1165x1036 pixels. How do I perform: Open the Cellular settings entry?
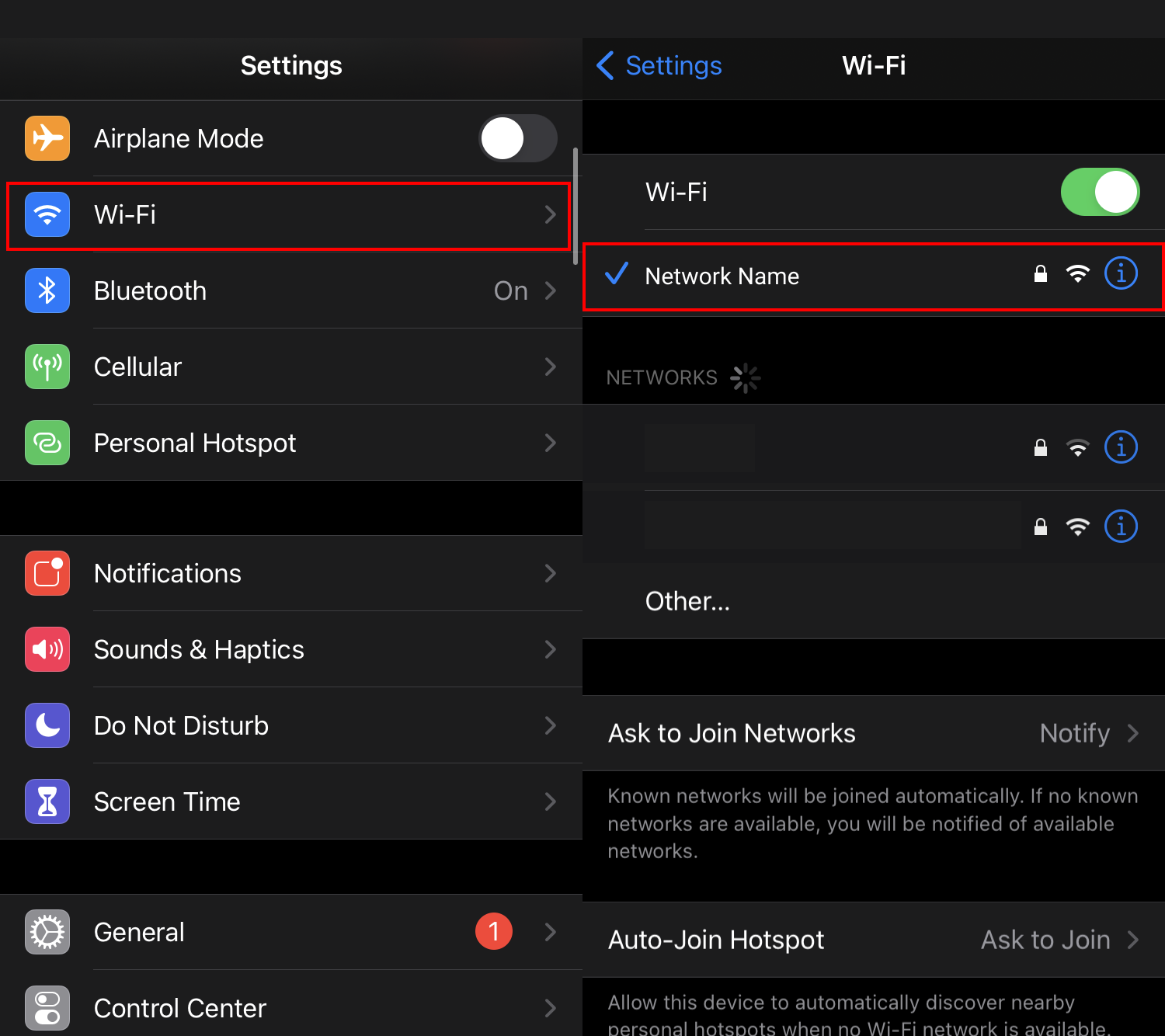pyautogui.click(x=291, y=367)
